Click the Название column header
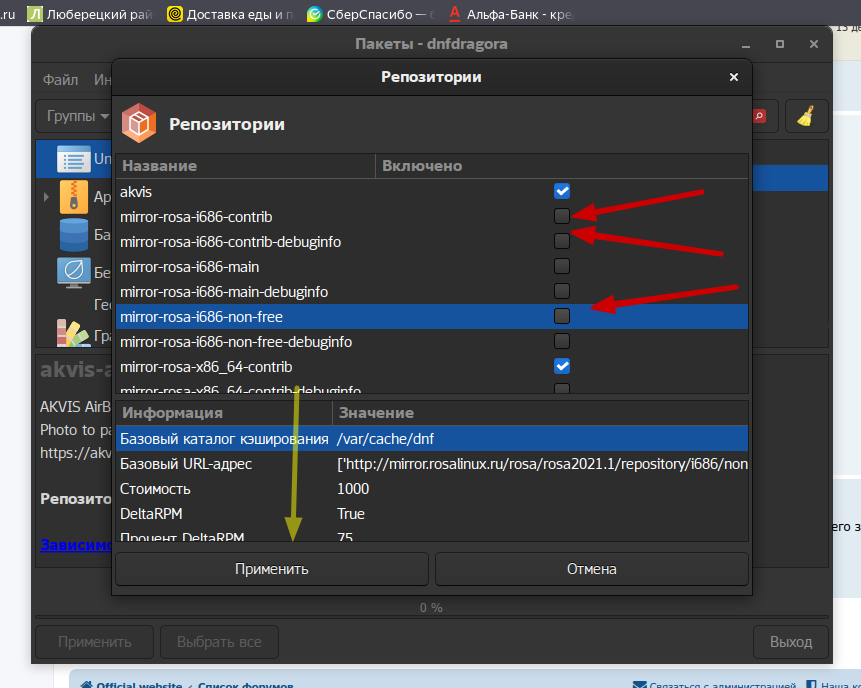This screenshot has height=688, width=861. 245,166
